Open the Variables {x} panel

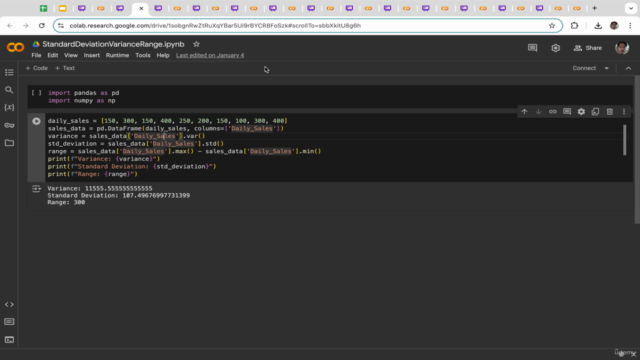tap(9, 107)
